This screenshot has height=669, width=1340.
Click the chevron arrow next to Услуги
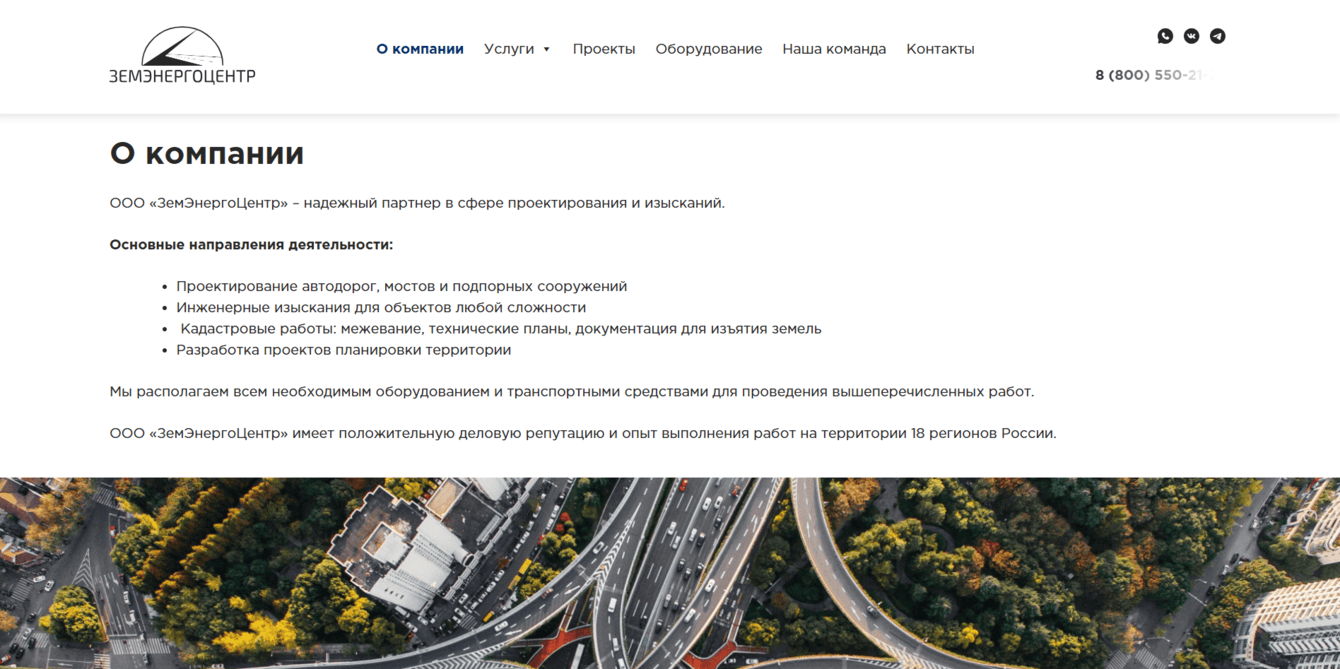[x=546, y=49]
